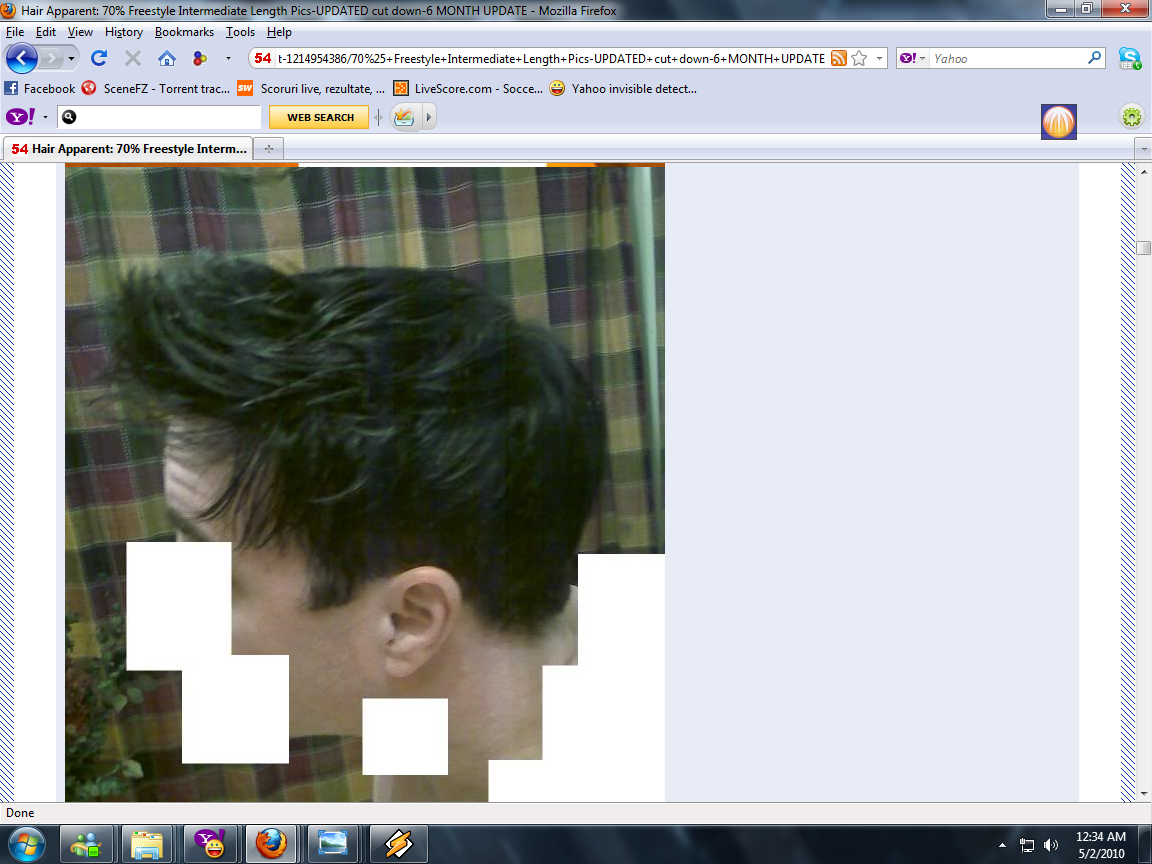This screenshot has width=1152, height=864.
Task: Click the Skype icon in the toolbar
Action: [1129, 58]
